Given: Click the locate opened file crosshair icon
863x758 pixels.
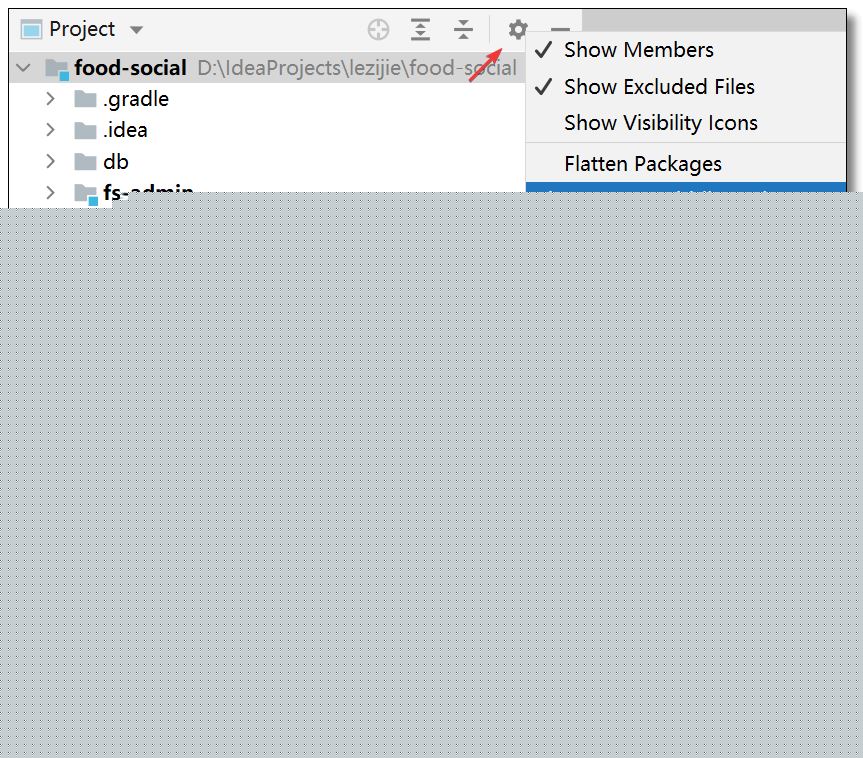Looking at the screenshot, I should click(x=378, y=30).
